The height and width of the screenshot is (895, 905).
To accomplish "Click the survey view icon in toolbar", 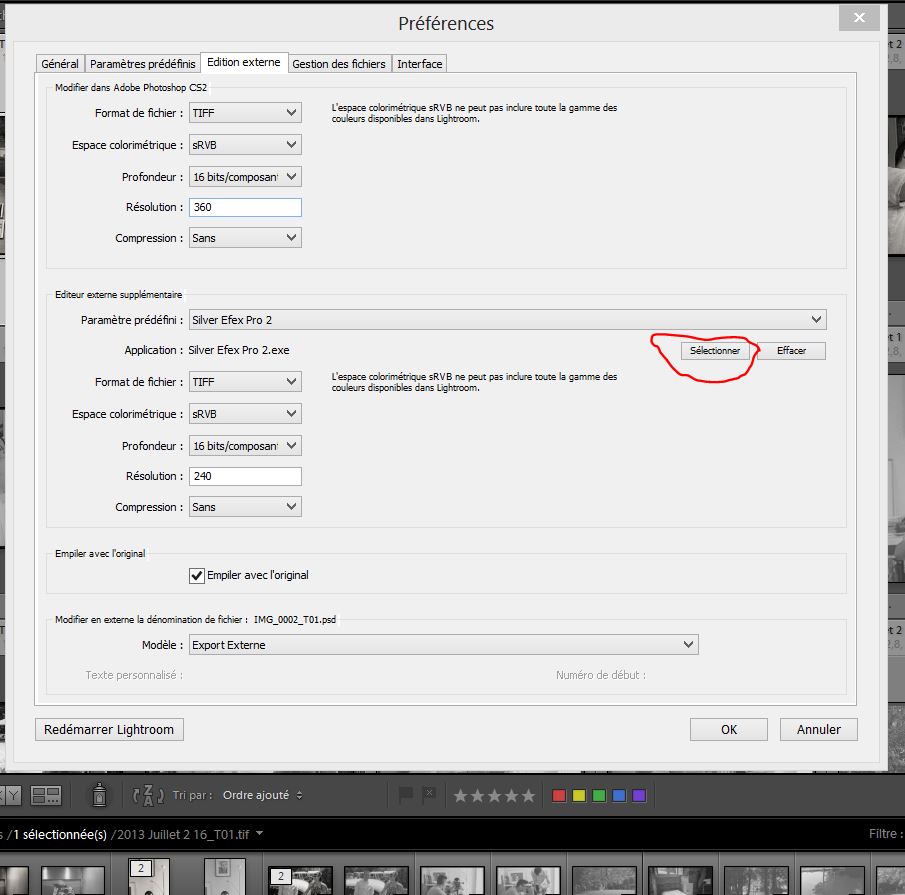I will (x=46, y=795).
